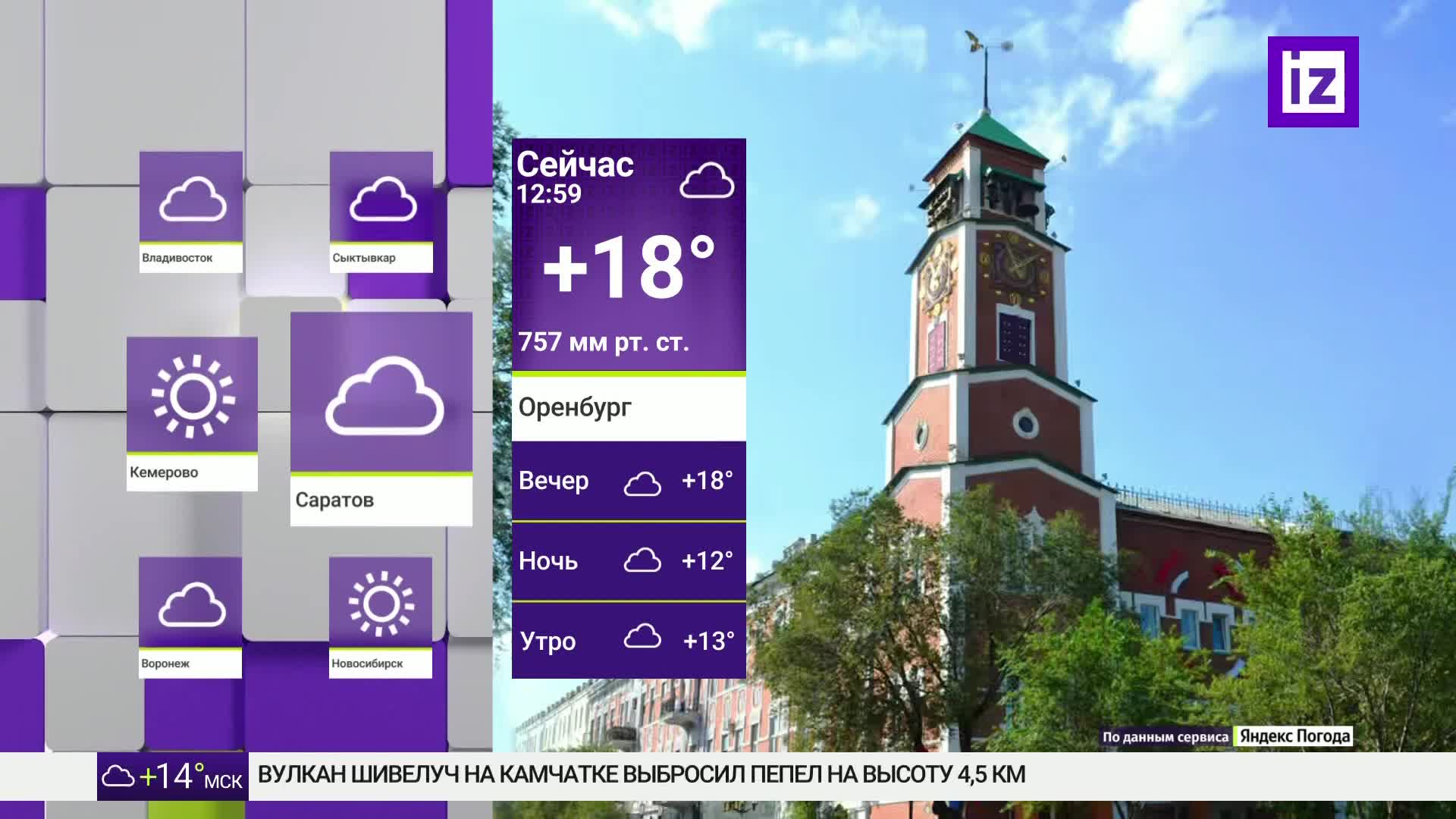Click the +13° morning temperature
Image resolution: width=1456 pixels, height=819 pixels.
708,642
